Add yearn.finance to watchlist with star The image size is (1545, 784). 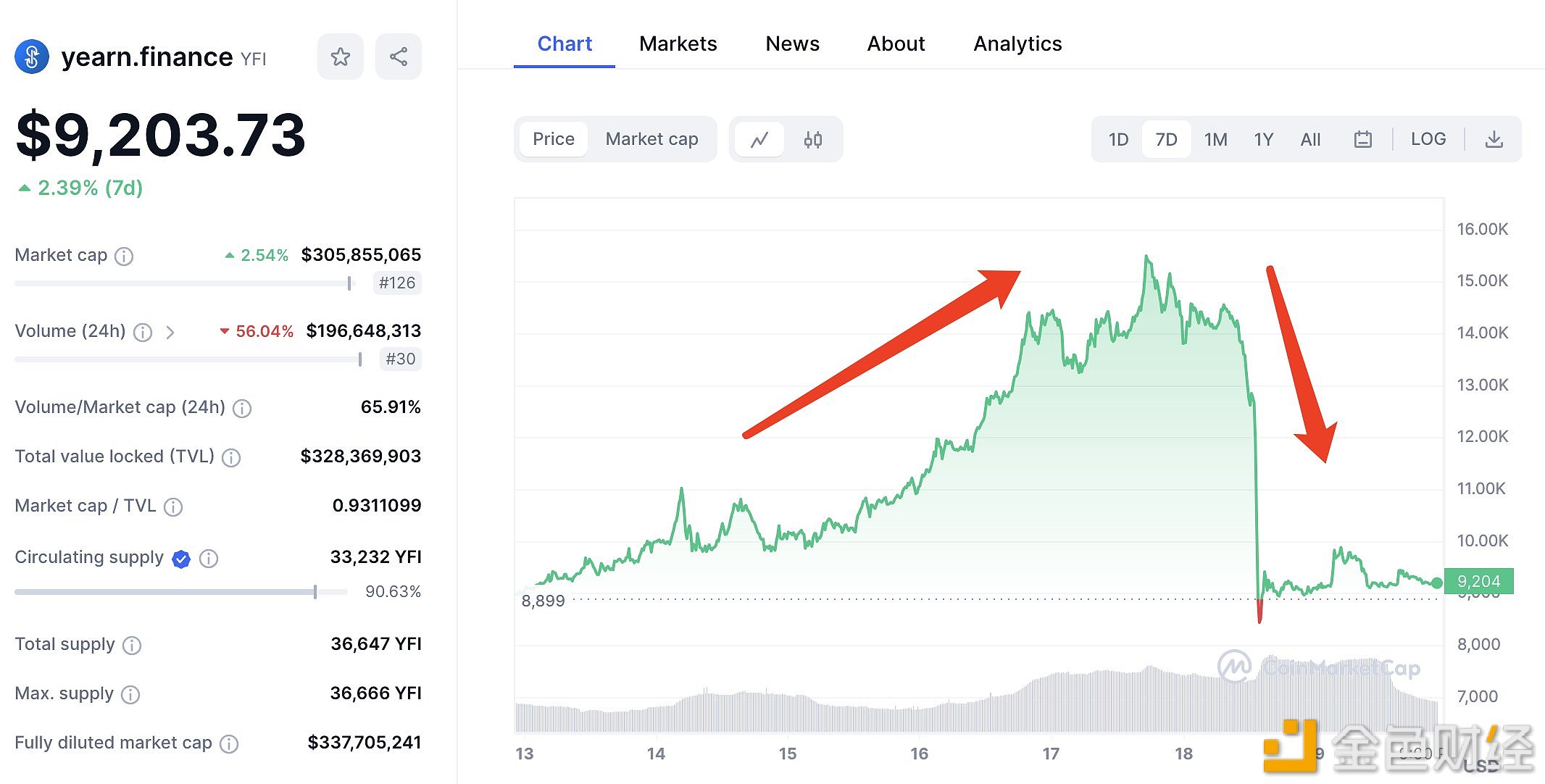point(340,57)
